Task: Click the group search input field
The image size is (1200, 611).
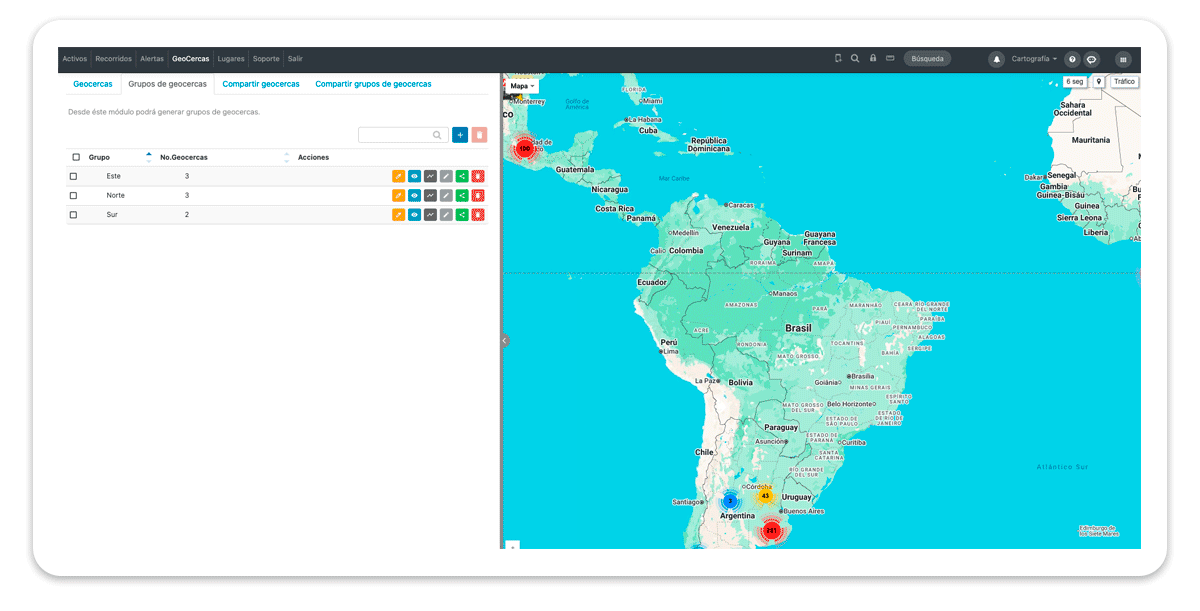Action: 403,135
